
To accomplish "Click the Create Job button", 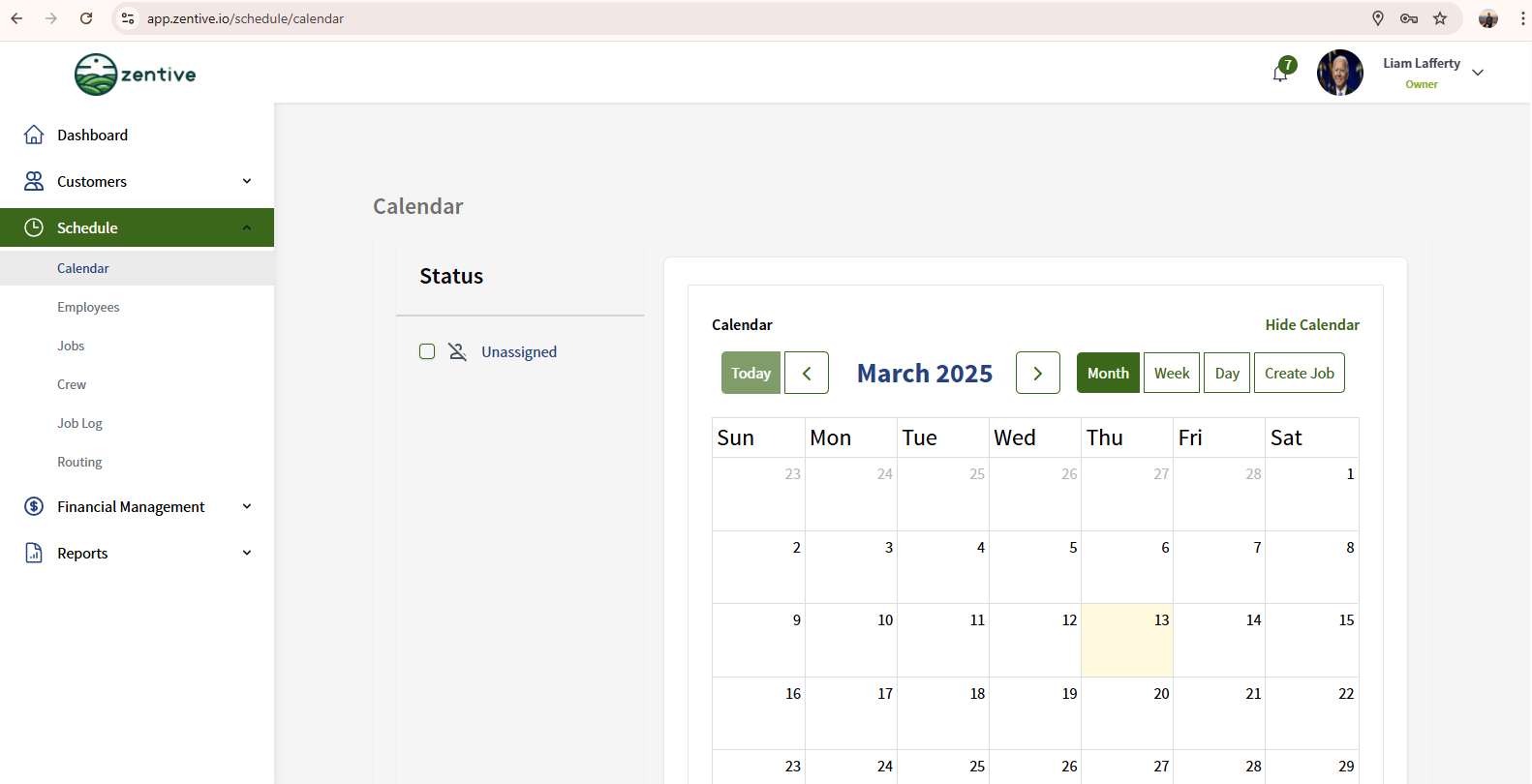I will (1299, 373).
